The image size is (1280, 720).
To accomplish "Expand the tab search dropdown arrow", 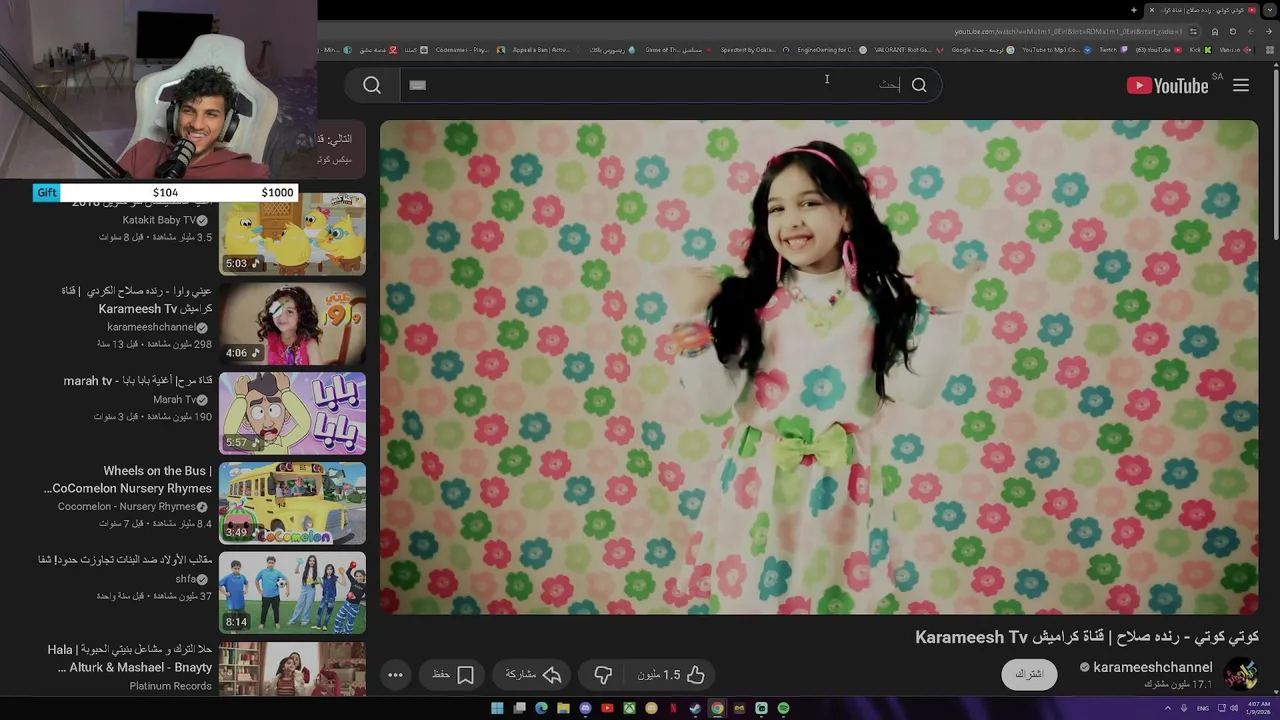I will 1271,10.
